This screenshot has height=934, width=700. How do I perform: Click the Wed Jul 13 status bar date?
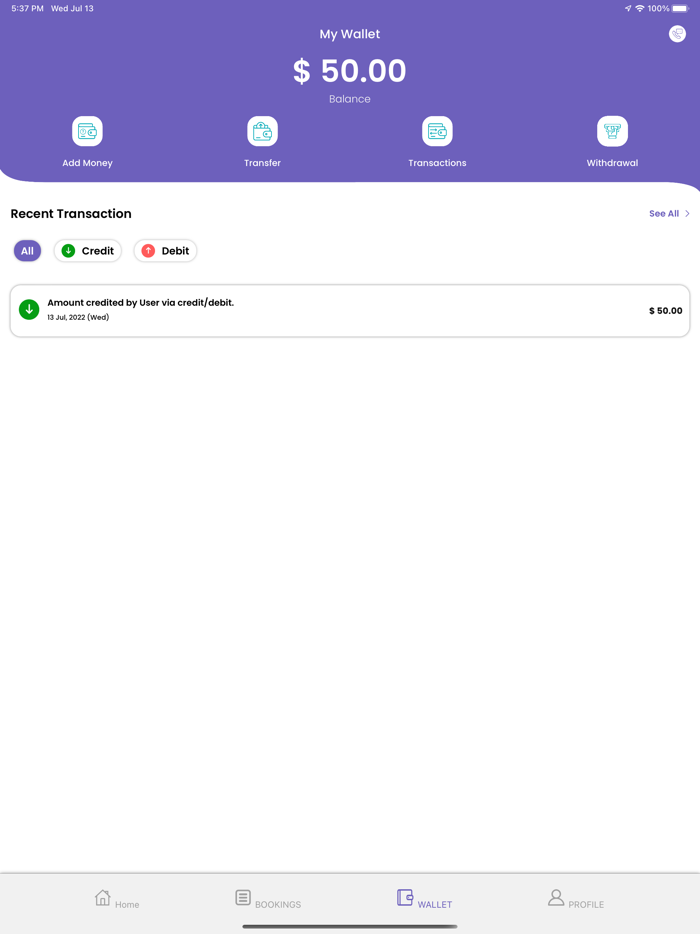click(72, 8)
